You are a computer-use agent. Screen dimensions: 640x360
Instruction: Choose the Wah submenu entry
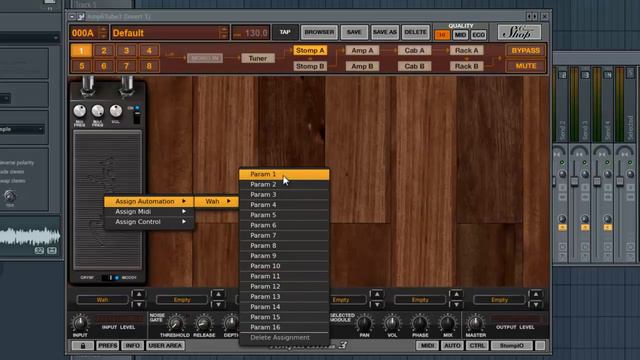(x=216, y=201)
